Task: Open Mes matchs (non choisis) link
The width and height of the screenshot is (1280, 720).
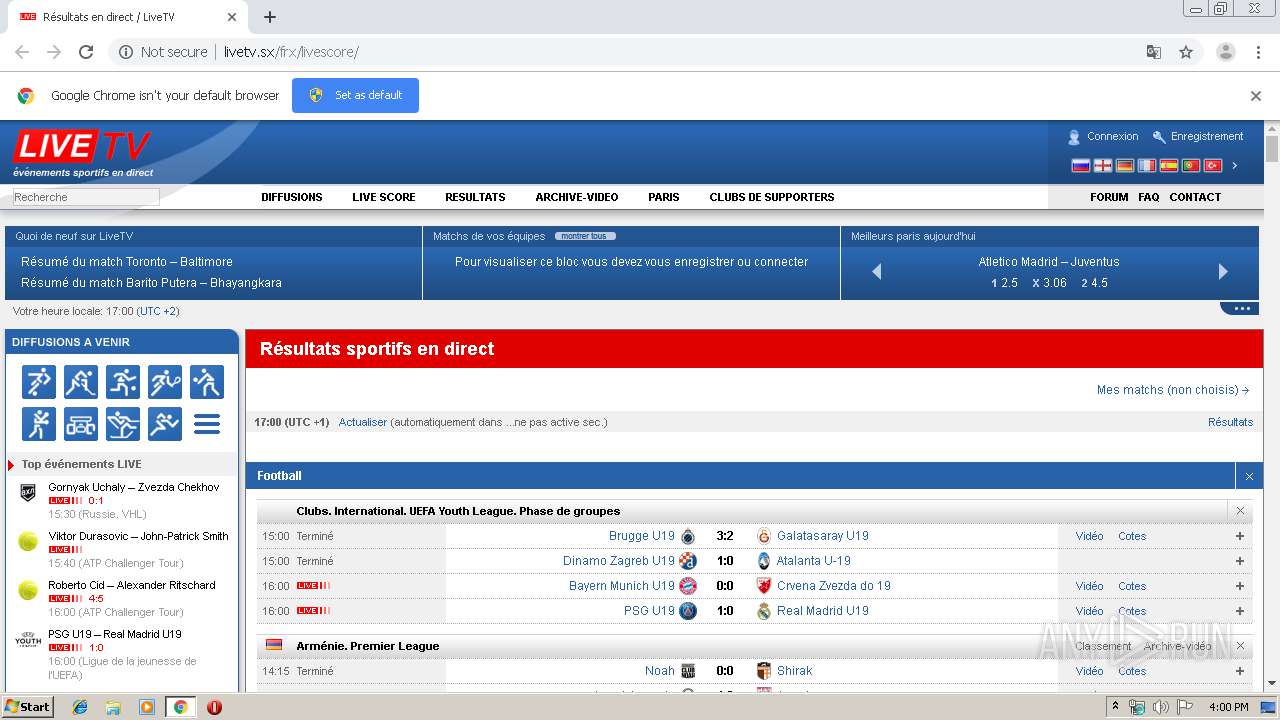Action: (x=1173, y=390)
